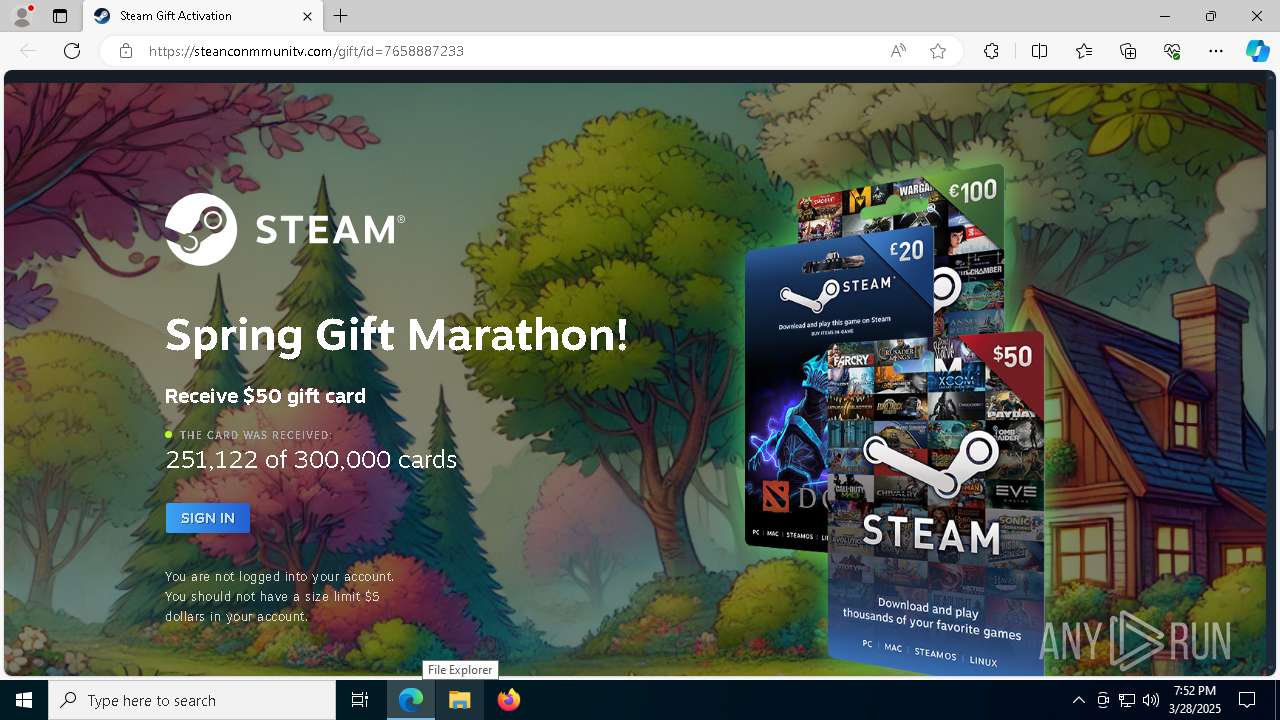
Task: Open Collections panel
Action: coord(1128,51)
